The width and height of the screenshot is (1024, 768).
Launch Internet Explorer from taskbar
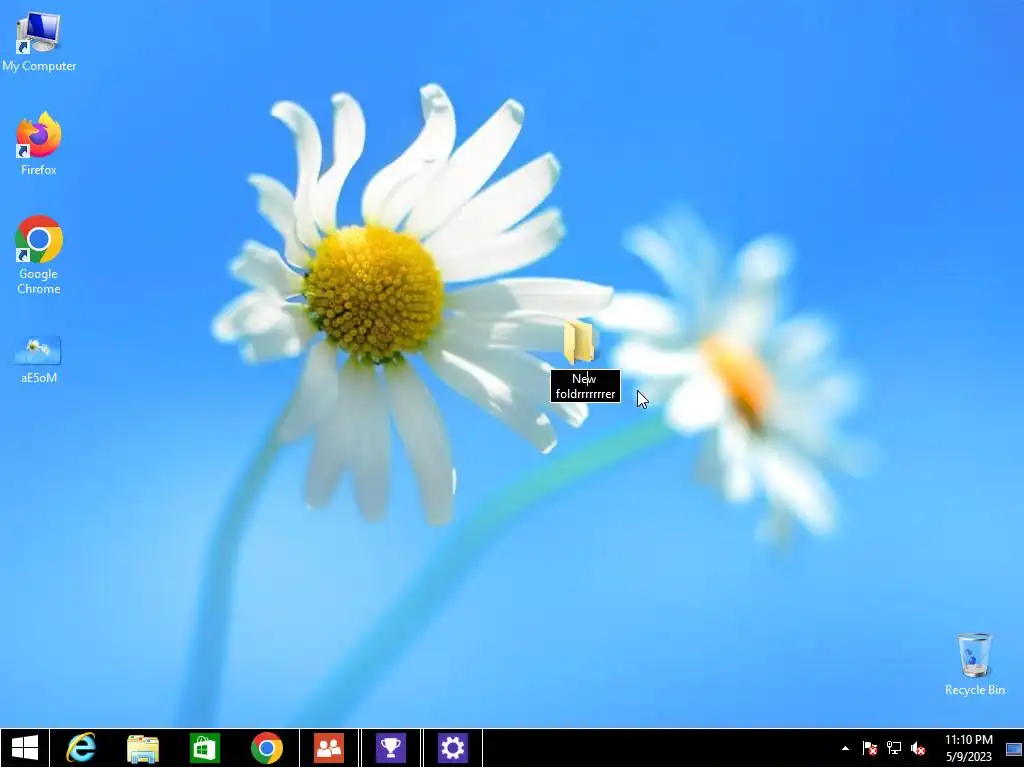[81, 748]
